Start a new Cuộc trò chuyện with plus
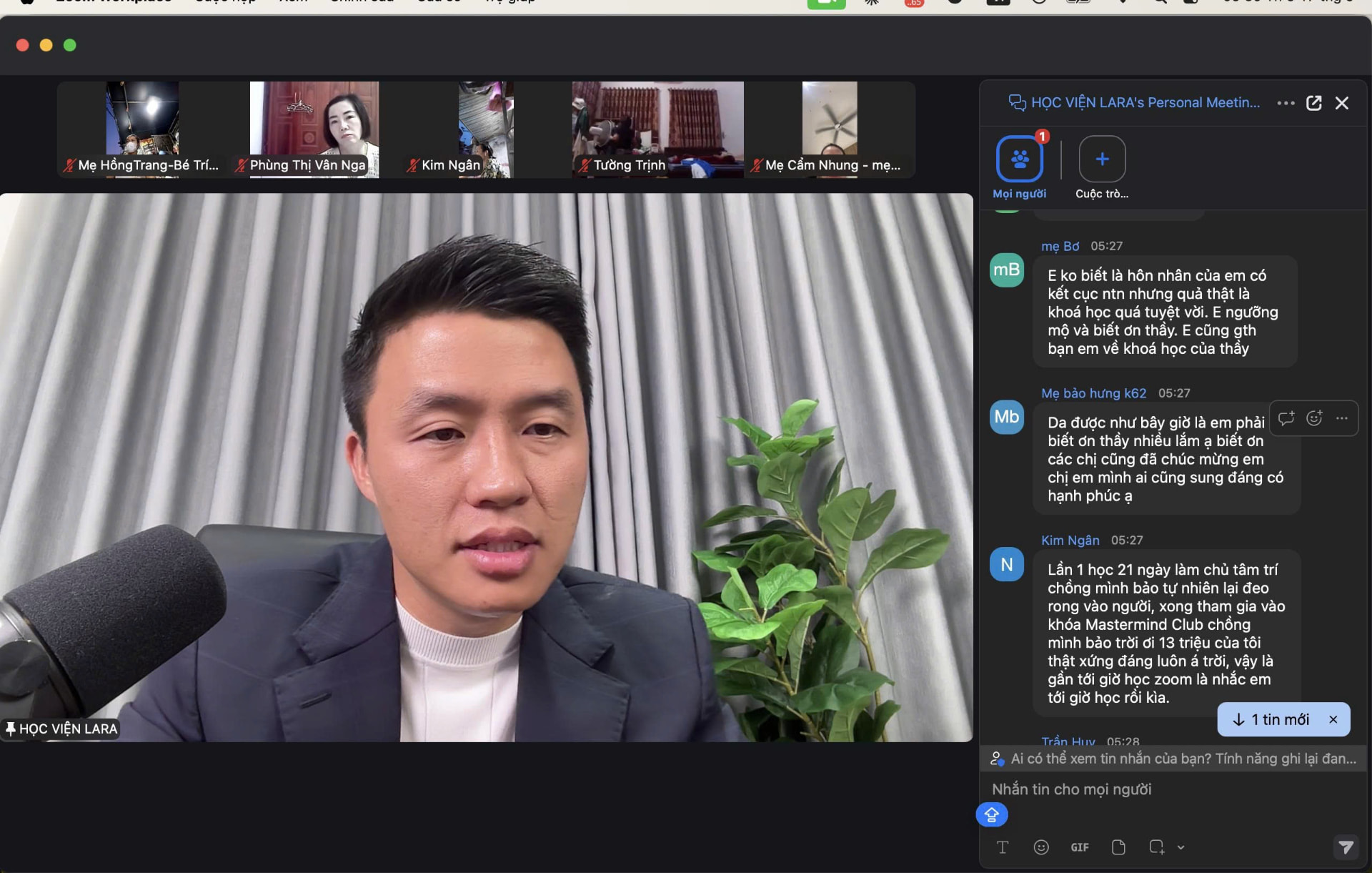 click(1102, 159)
